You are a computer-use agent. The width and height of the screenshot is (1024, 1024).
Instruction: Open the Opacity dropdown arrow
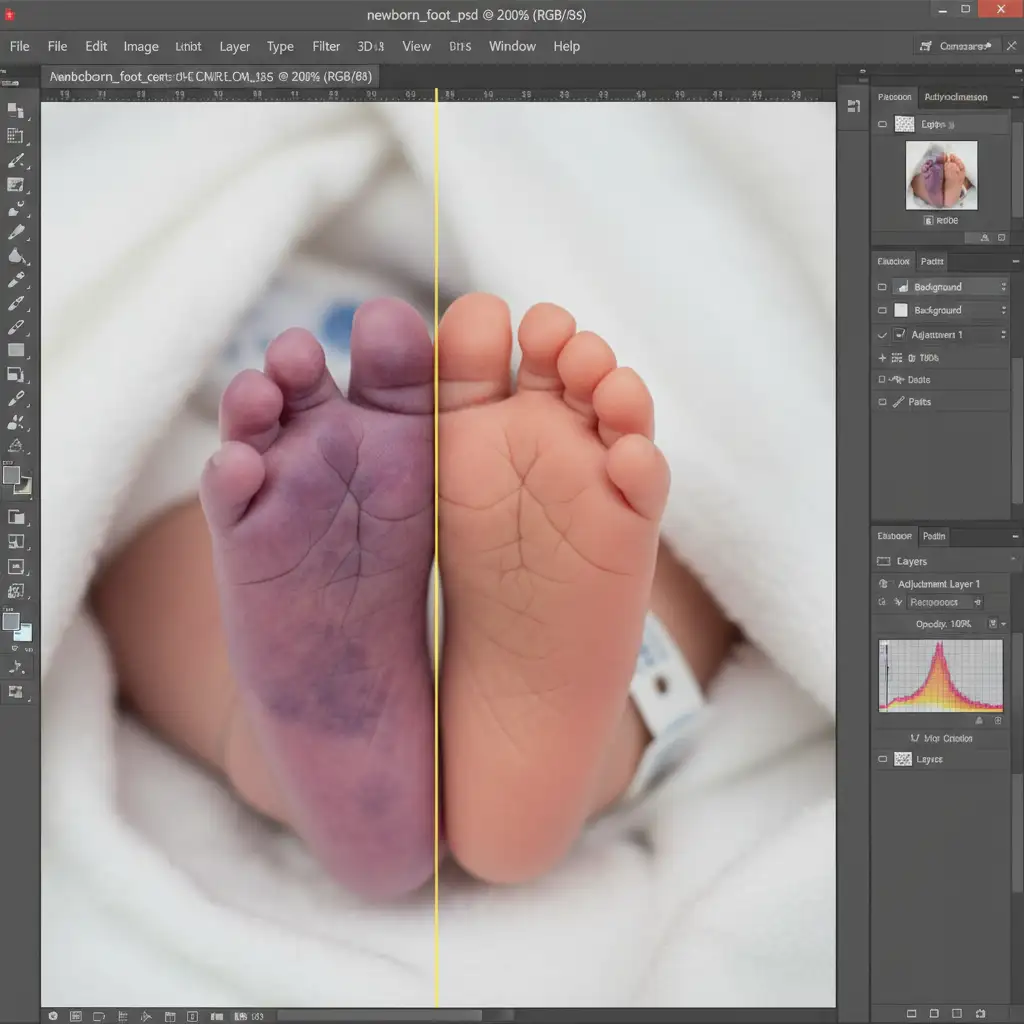pos(1003,624)
